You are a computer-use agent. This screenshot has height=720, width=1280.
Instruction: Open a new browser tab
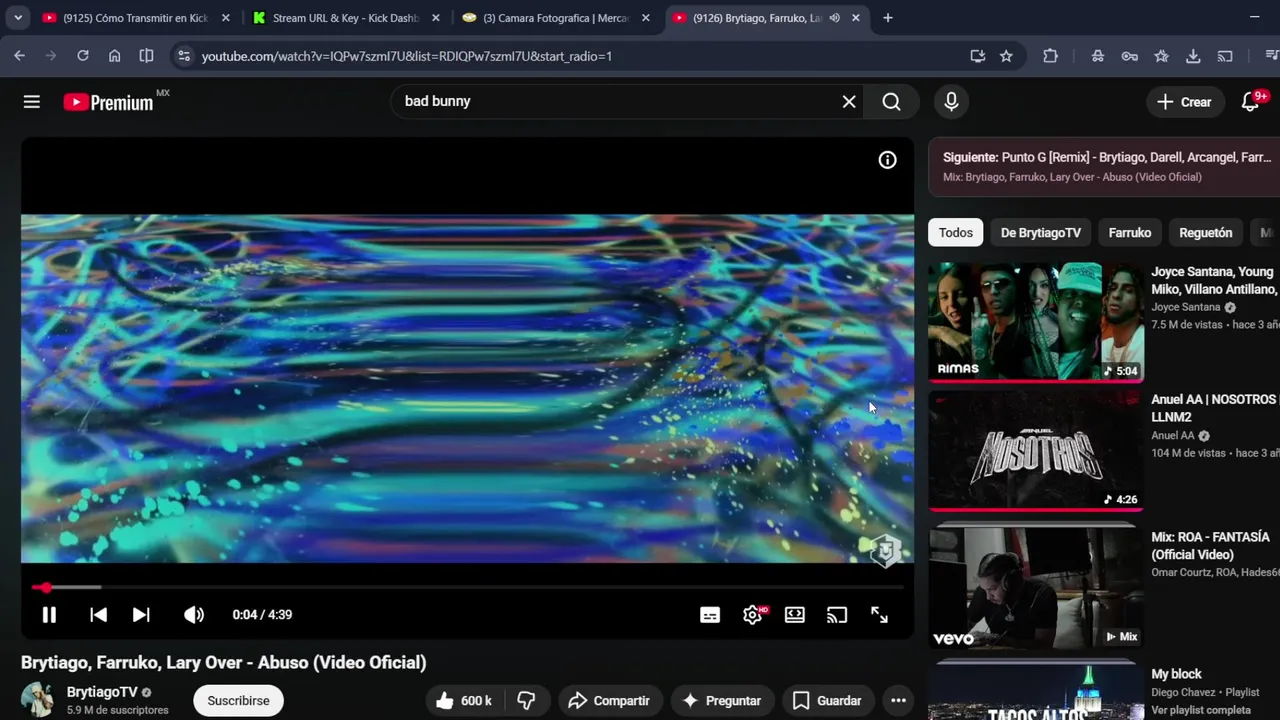[x=887, y=18]
